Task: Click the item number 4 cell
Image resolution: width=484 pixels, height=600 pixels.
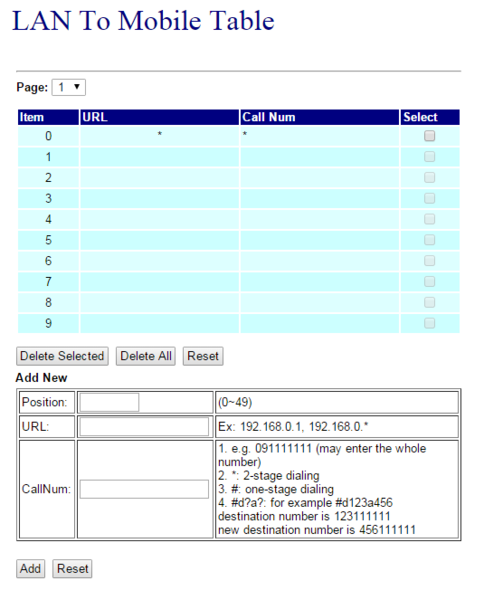Action: pyautogui.click(x=48, y=219)
